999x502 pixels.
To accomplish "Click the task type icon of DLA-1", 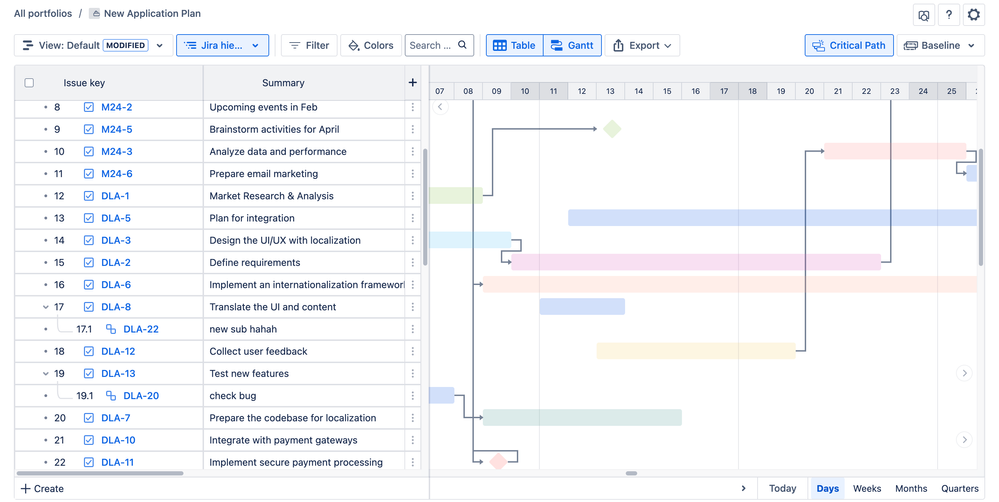I will point(89,196).
